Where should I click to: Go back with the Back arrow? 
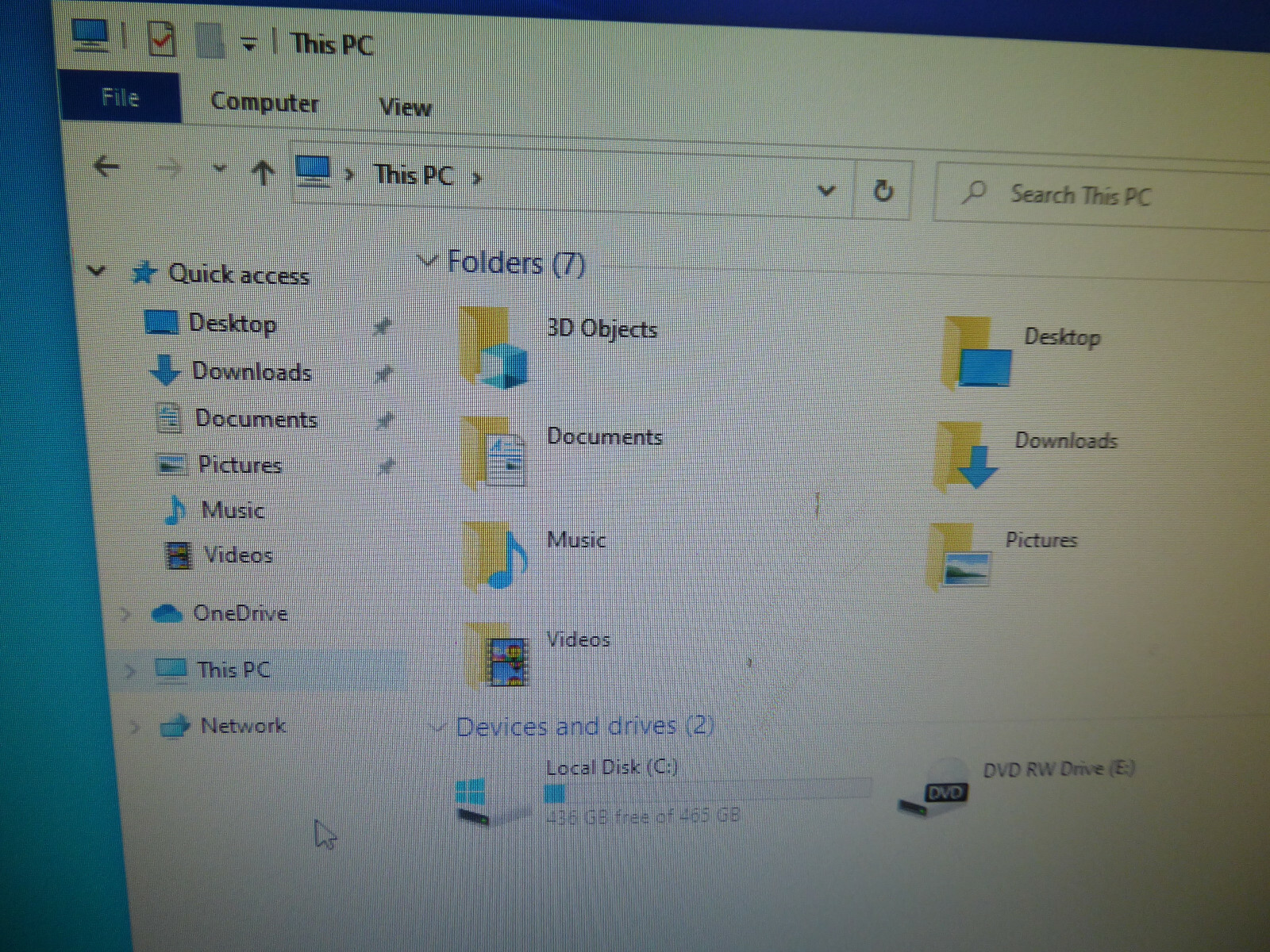(106, 166)
